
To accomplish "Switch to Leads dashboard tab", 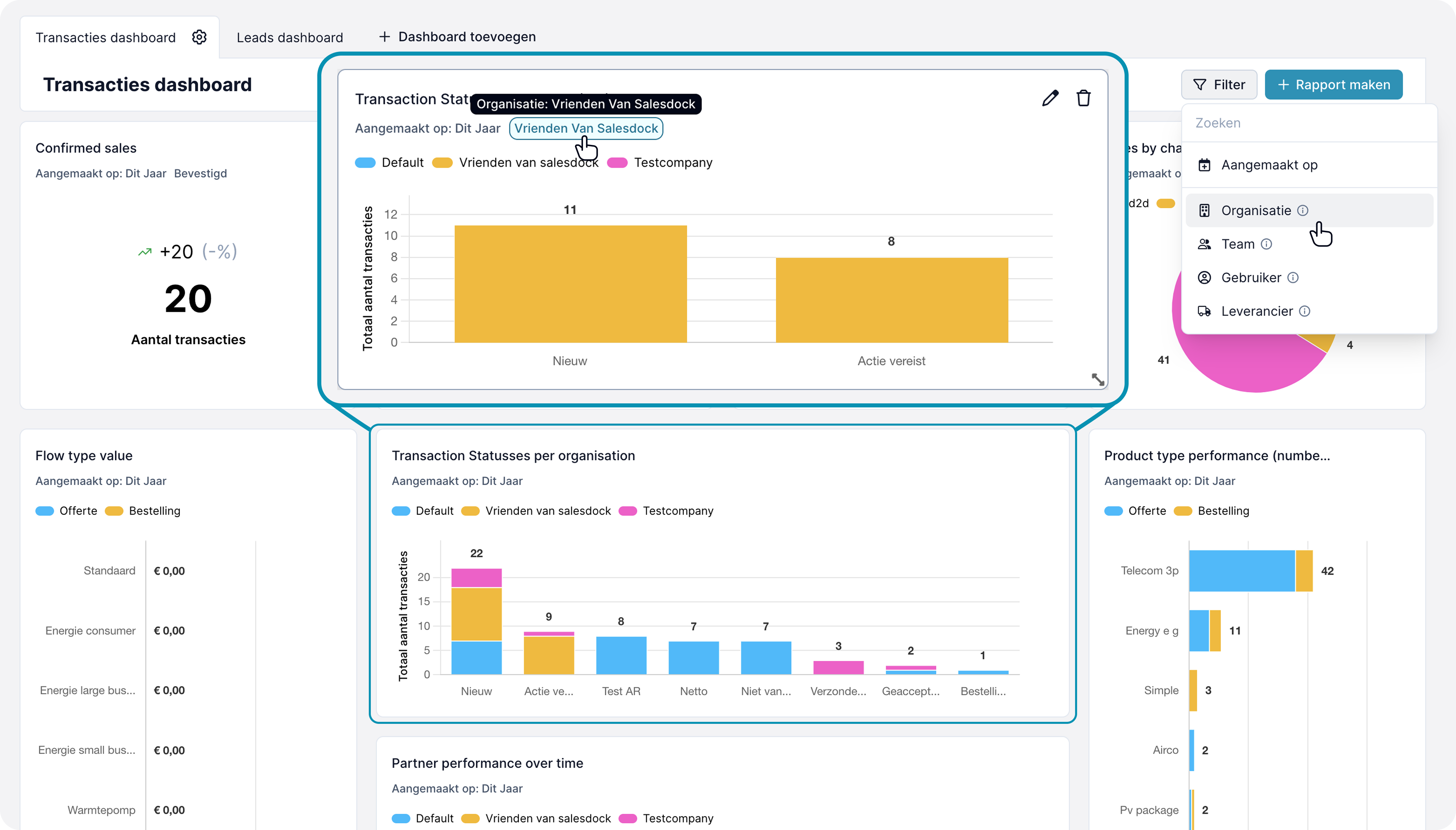I will tap(289, 38).
